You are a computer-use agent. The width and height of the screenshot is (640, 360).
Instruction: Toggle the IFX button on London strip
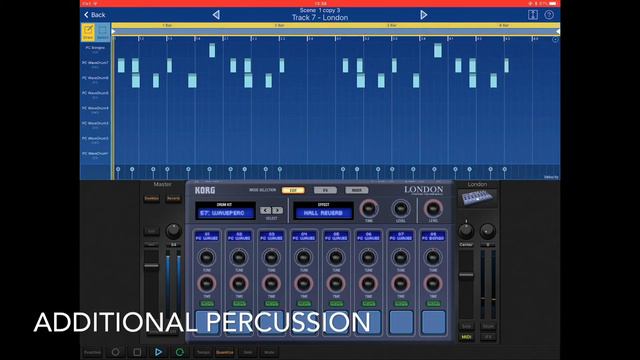pos(488,337)
